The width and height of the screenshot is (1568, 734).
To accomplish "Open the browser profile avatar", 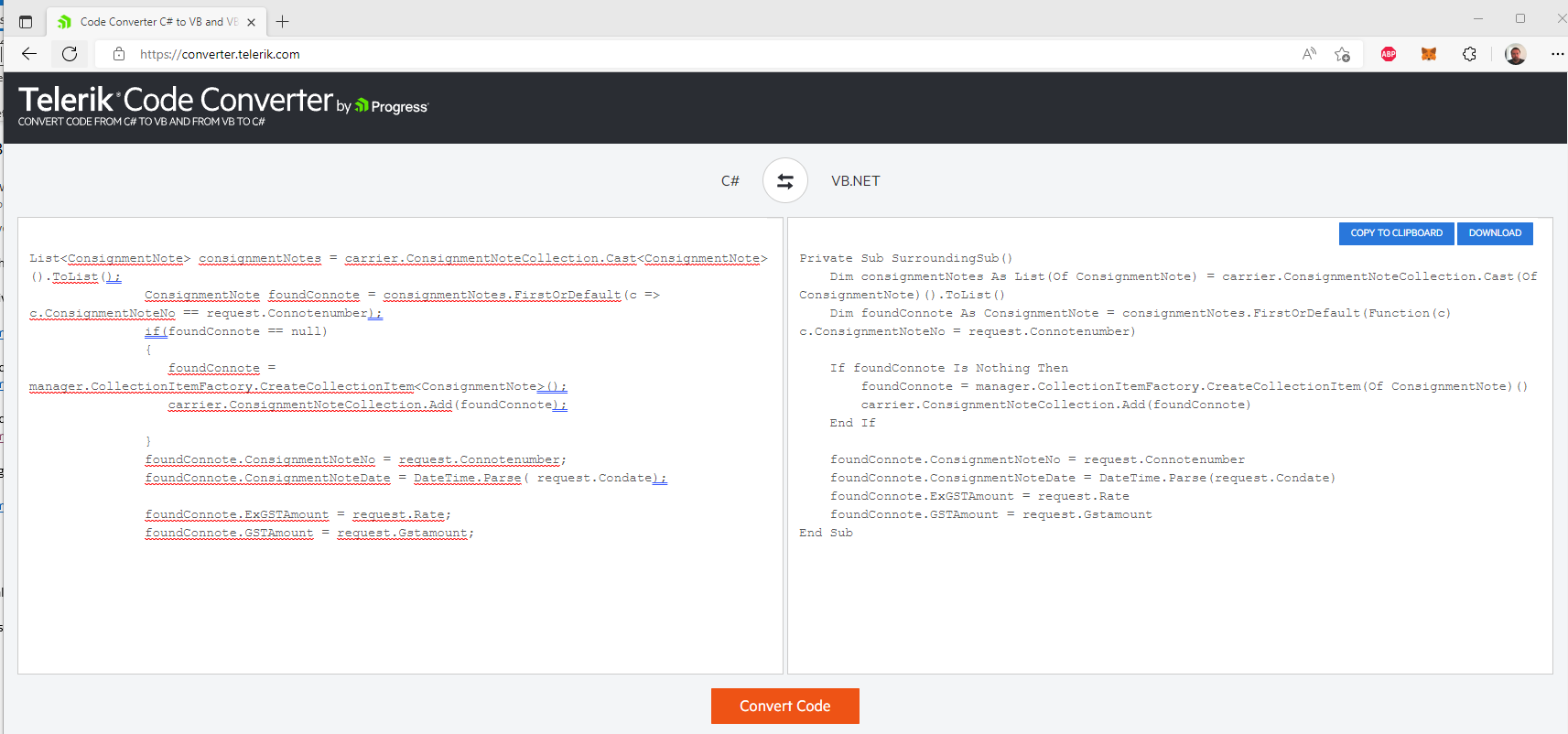I will point(1515,54).
